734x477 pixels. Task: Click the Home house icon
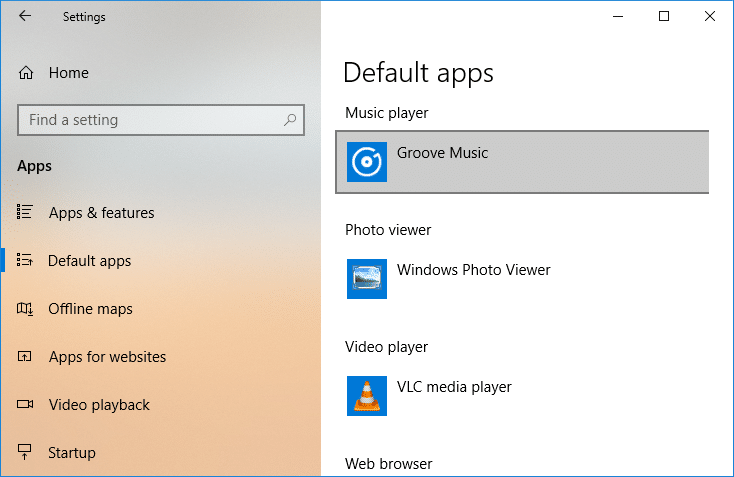(26, 73)
